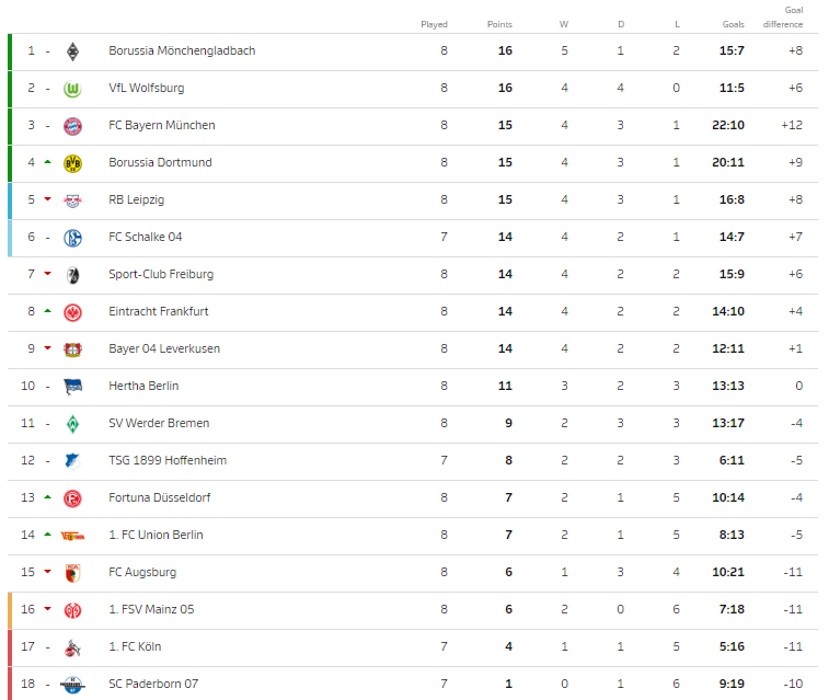Click the FC Bayern München crest
The image size is (829, 700).
click(72, 126)
